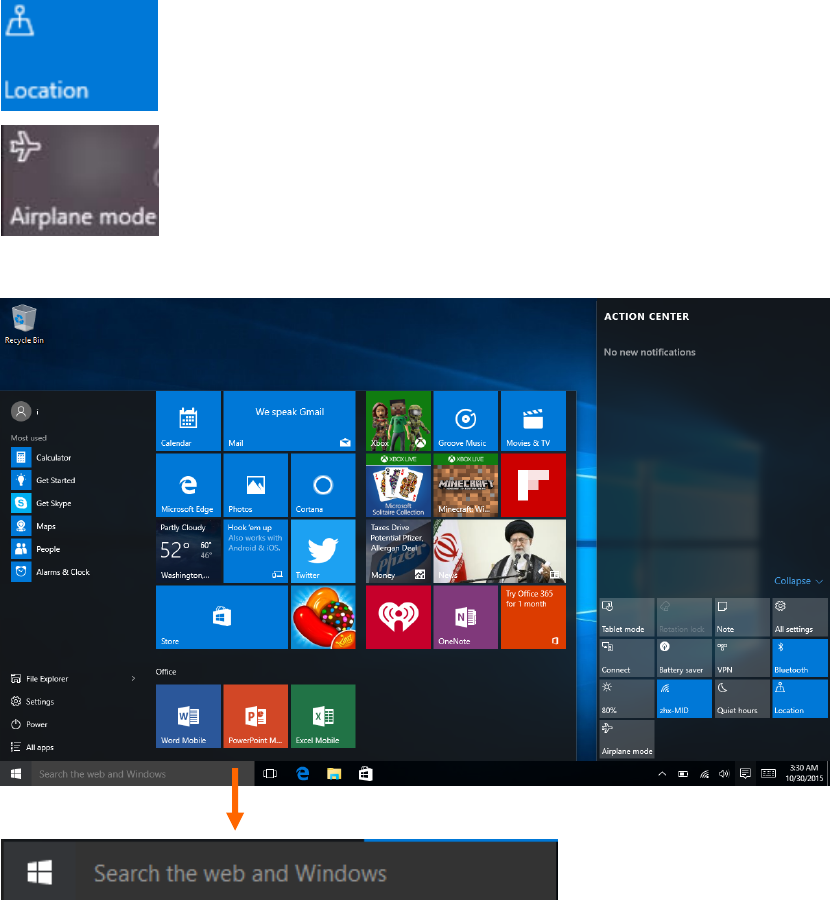
Task: Open the Recycle Bin desktop icon
Action: [24, 324]
